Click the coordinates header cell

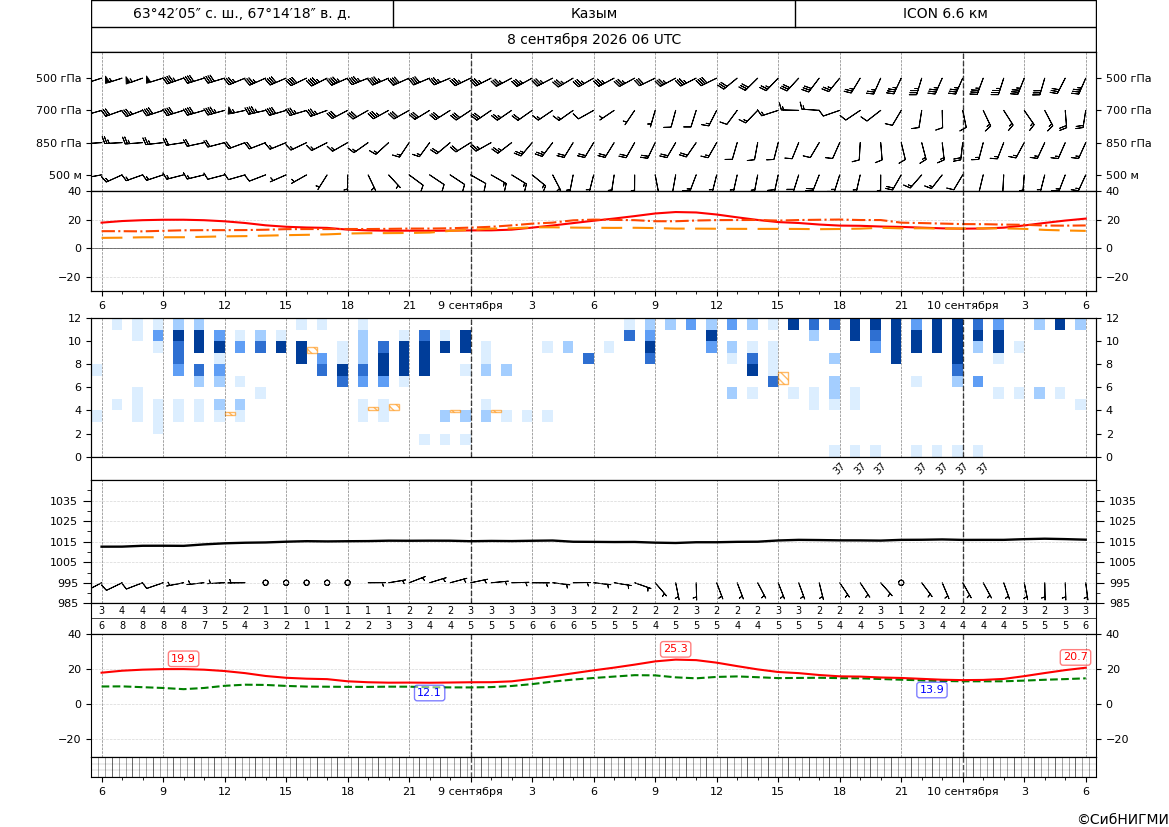click(242, 13)
